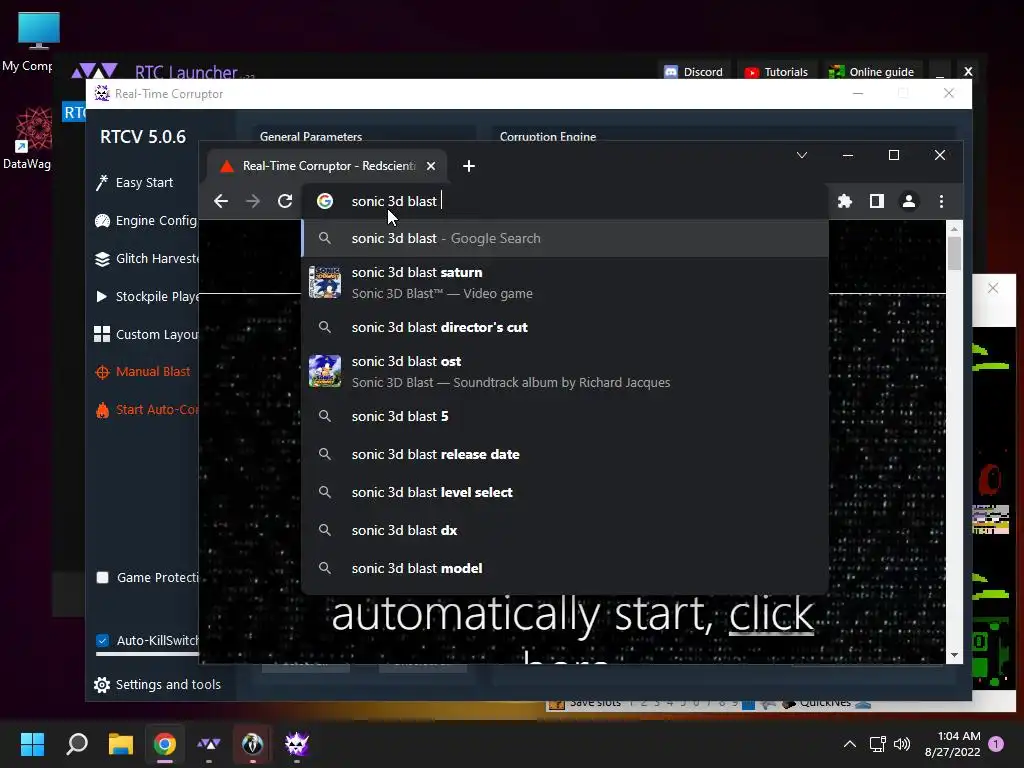Click the Chrome forward arrow
Viewport: 1024px width, 768px height.
(x=253, y=201)
